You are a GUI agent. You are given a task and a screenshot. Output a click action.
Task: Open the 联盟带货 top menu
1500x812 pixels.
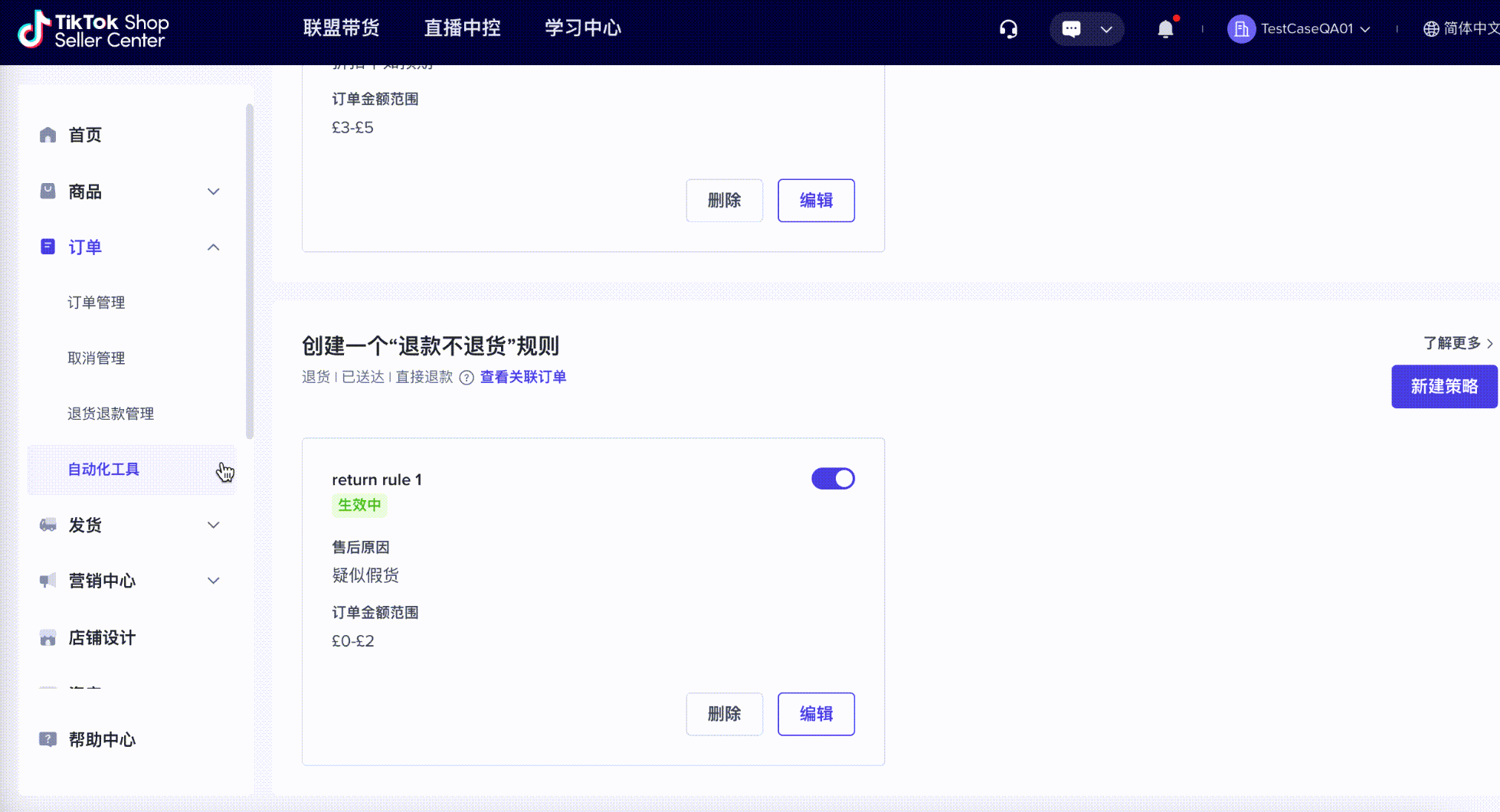(341, 28)
